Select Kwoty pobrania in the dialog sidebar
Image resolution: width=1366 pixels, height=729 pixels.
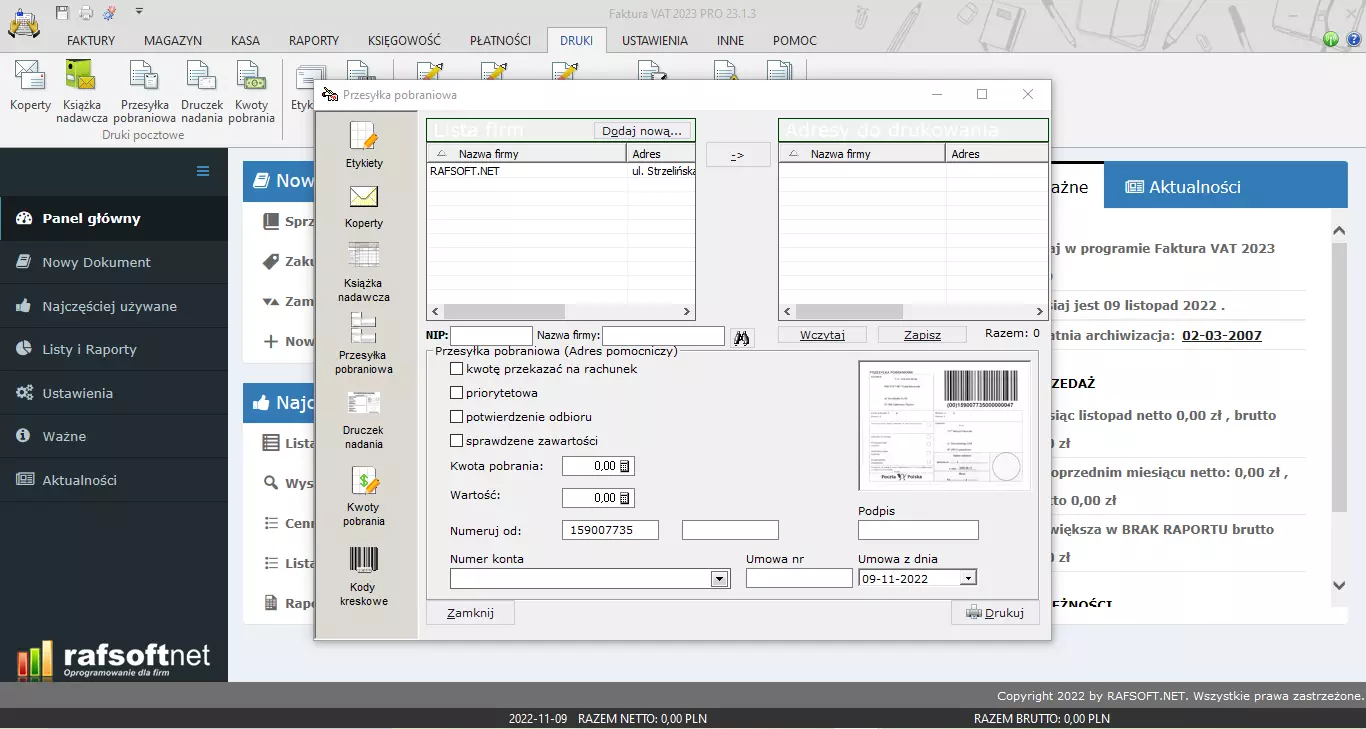pyautogui.click(x=364, y=495)
